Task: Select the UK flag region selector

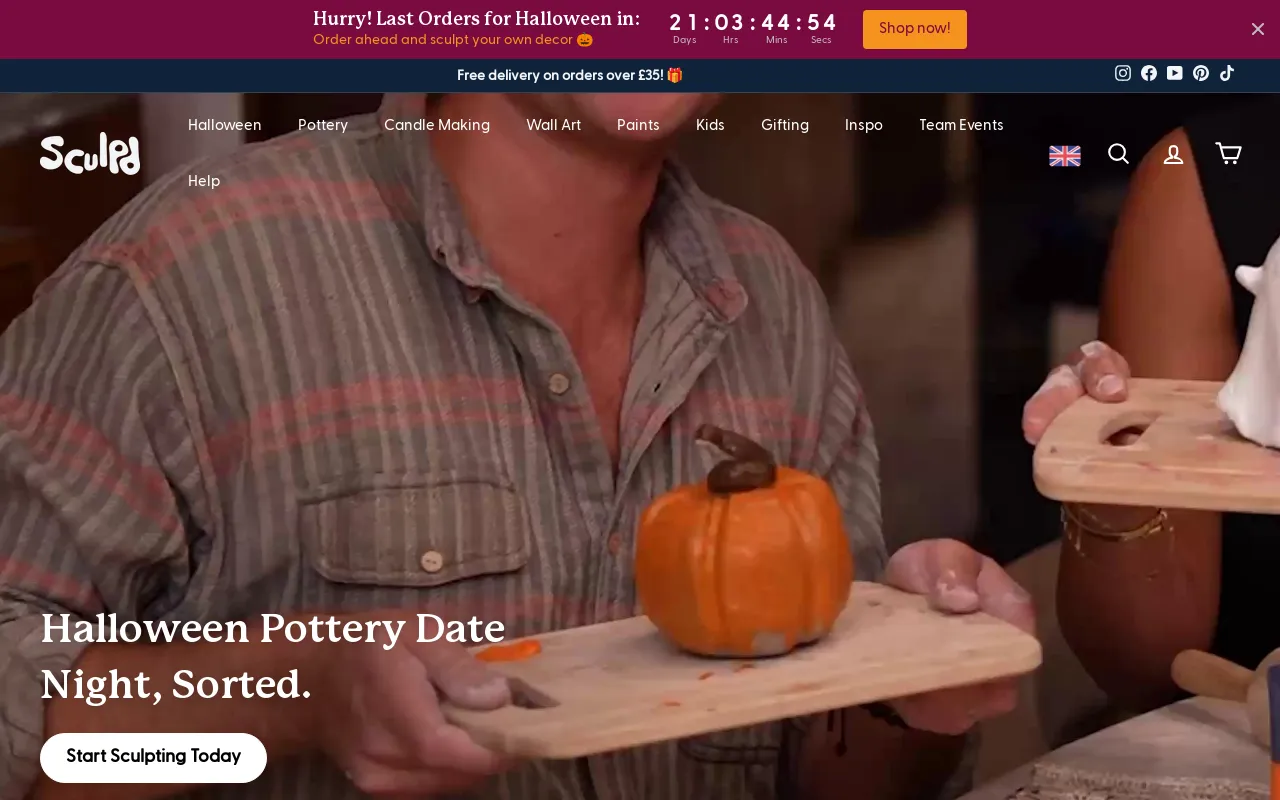Action: (x=1065, y=155)
